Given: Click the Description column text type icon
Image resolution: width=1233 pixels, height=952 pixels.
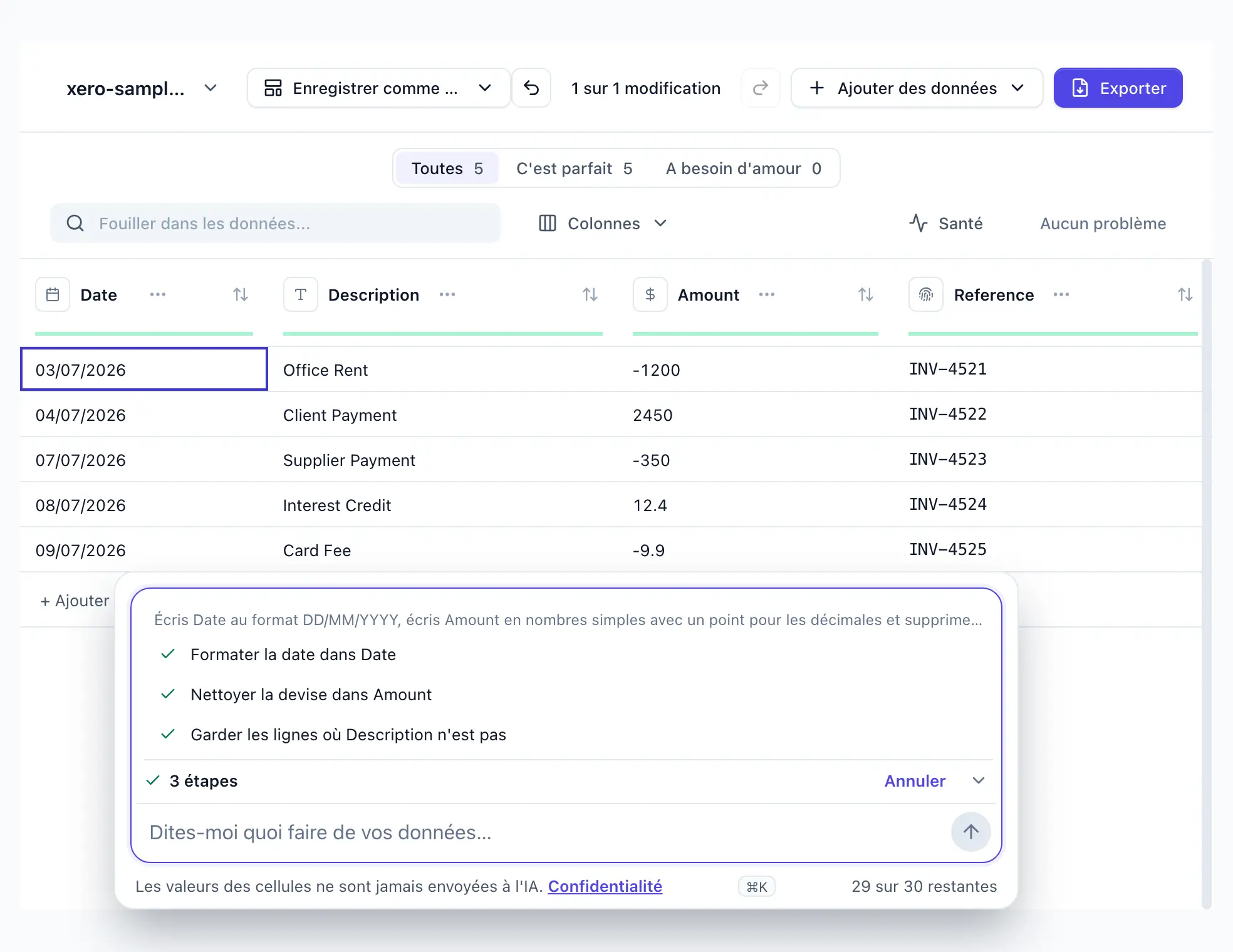Looking at the screenshot, I should (301, 294).
